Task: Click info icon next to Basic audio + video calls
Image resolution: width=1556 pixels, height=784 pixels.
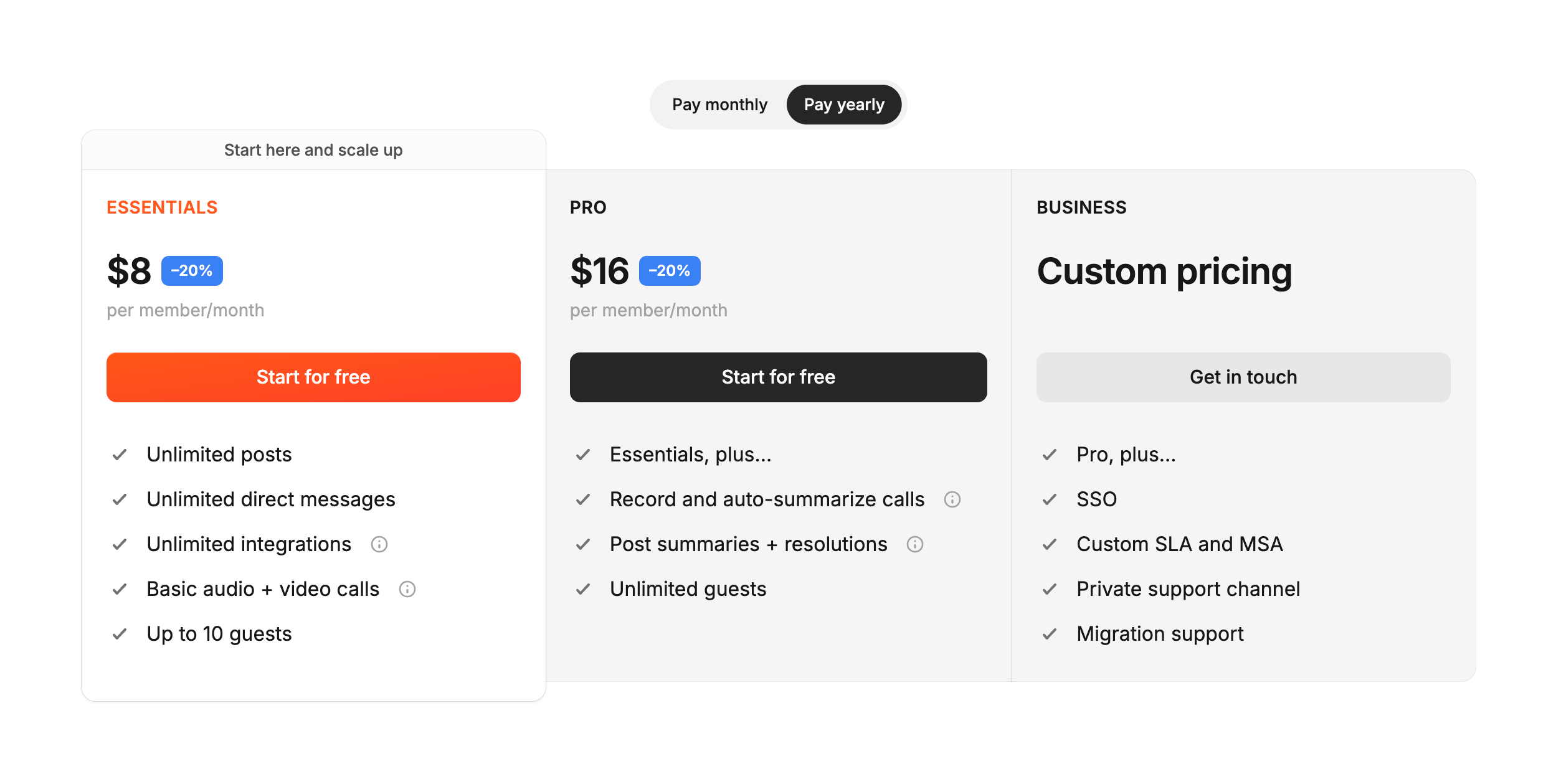Action: (x=407, y=589)
